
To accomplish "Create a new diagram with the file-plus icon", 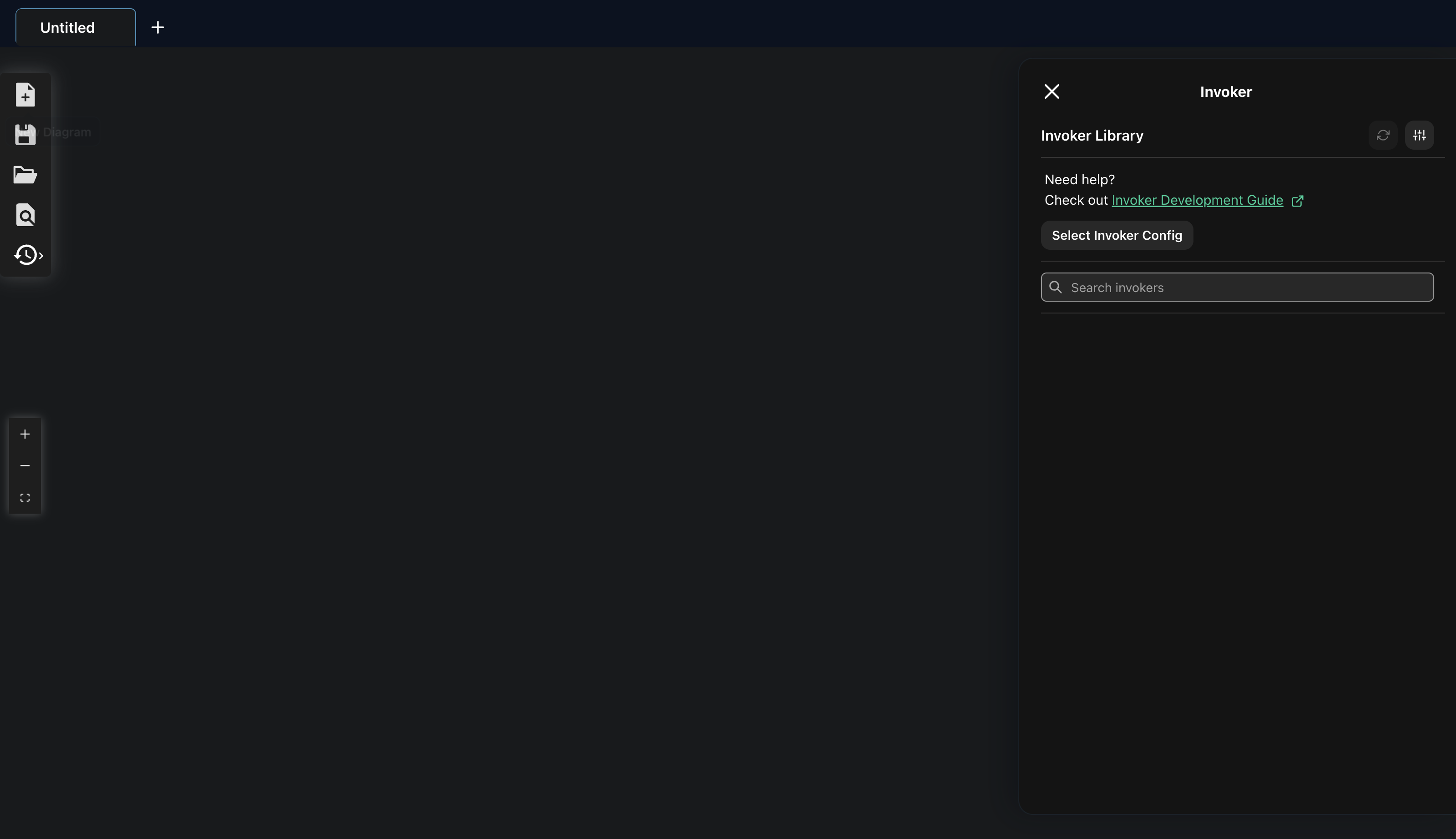I will 25,95.
